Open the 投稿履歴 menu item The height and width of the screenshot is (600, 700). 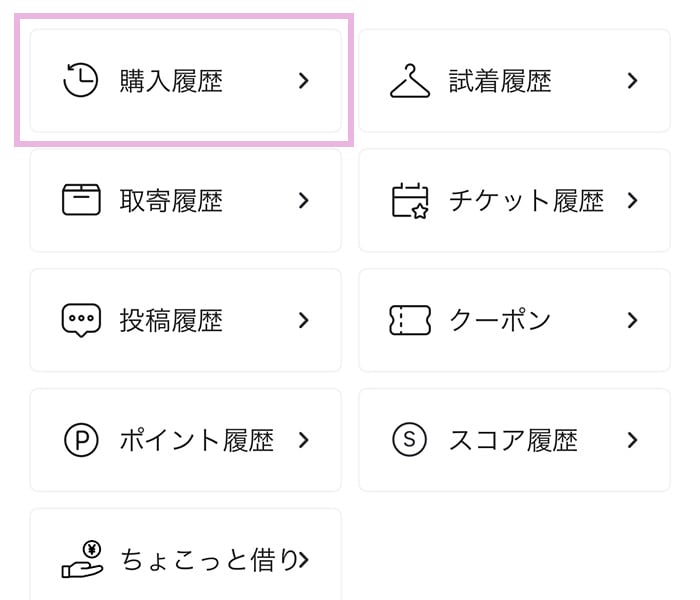[171, 320]
